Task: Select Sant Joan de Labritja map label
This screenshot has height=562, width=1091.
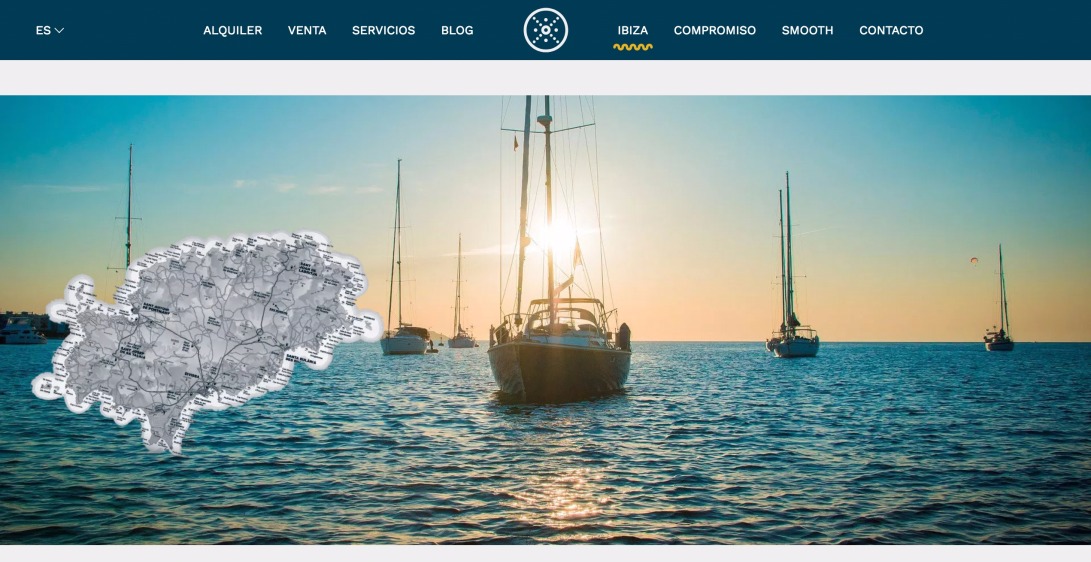Action: [x=308, y=268]
